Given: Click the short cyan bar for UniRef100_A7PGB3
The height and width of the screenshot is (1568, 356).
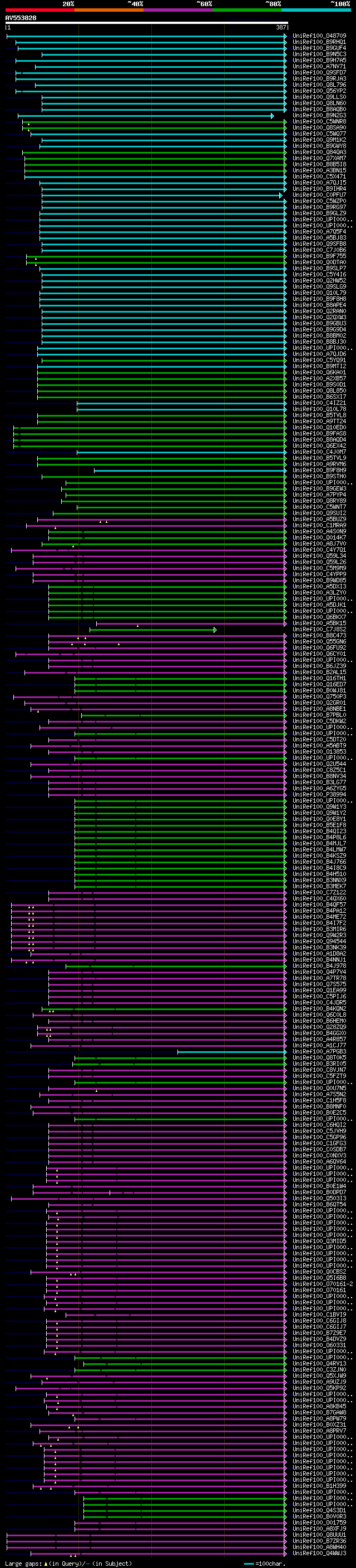Looking at the screenshot, I should (232, 1052).
